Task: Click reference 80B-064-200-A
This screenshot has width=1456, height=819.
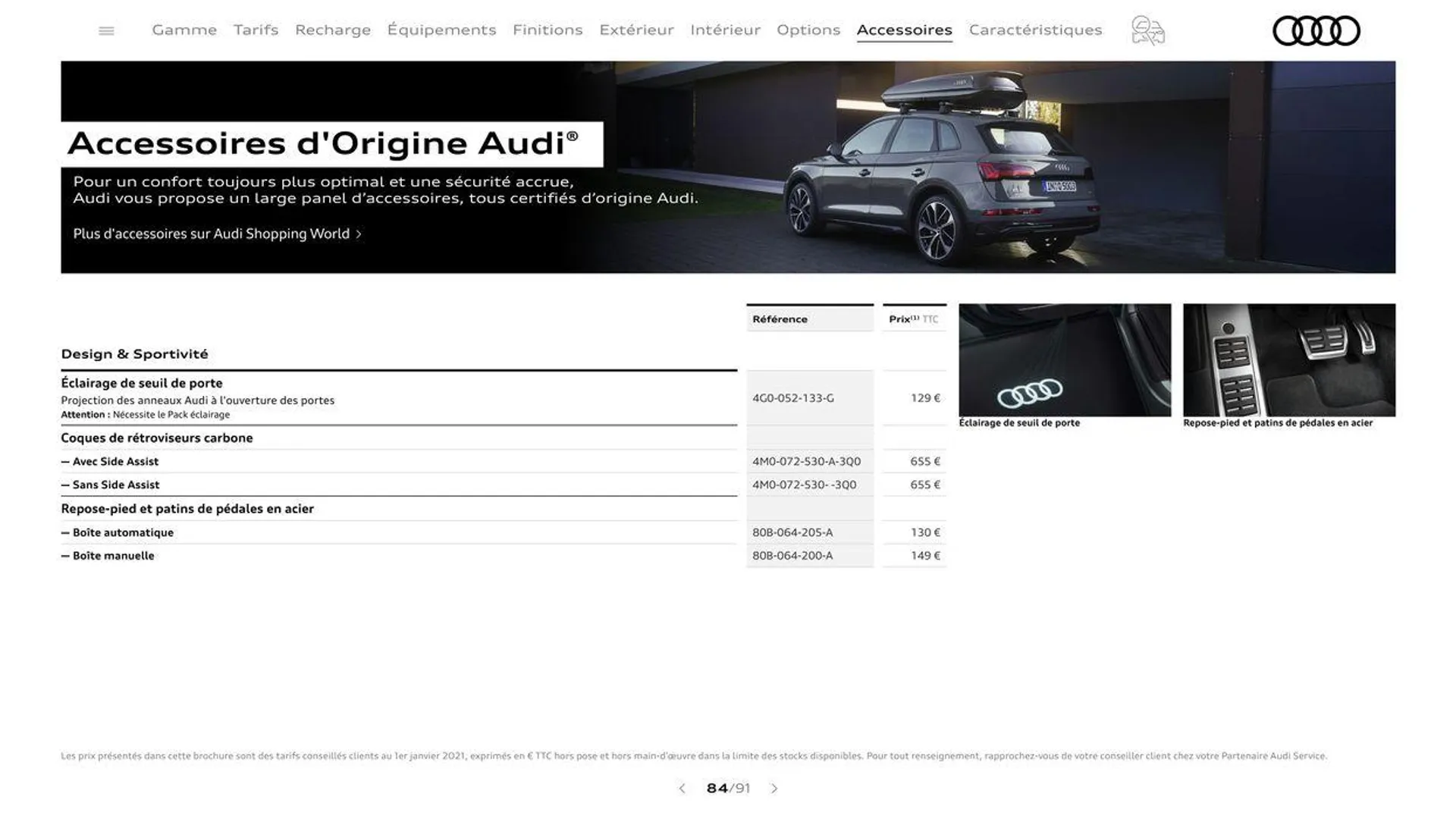Action: pos(792,556)
